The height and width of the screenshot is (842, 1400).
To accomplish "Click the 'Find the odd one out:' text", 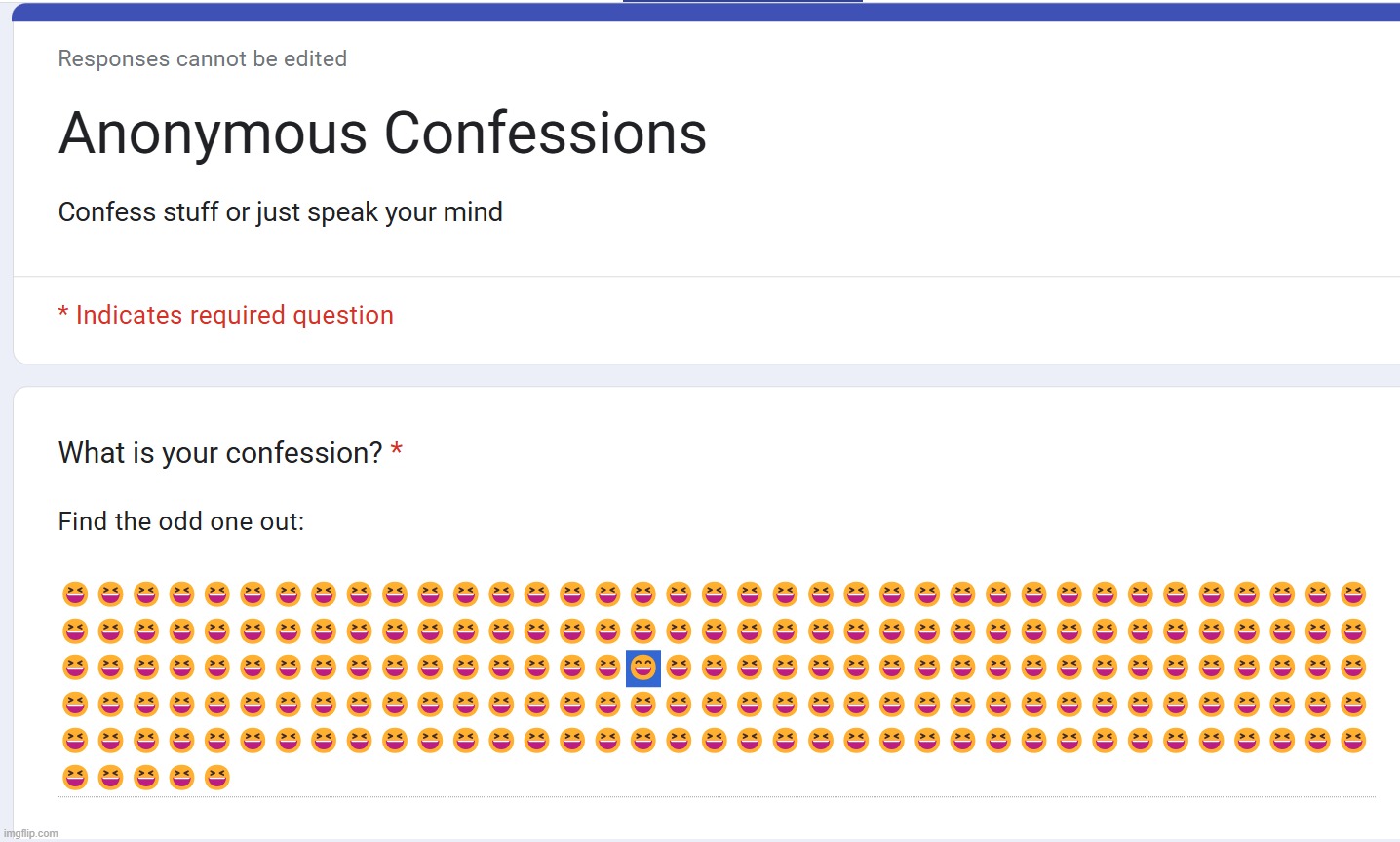I will pyautogui.click(x=181, y=521).
